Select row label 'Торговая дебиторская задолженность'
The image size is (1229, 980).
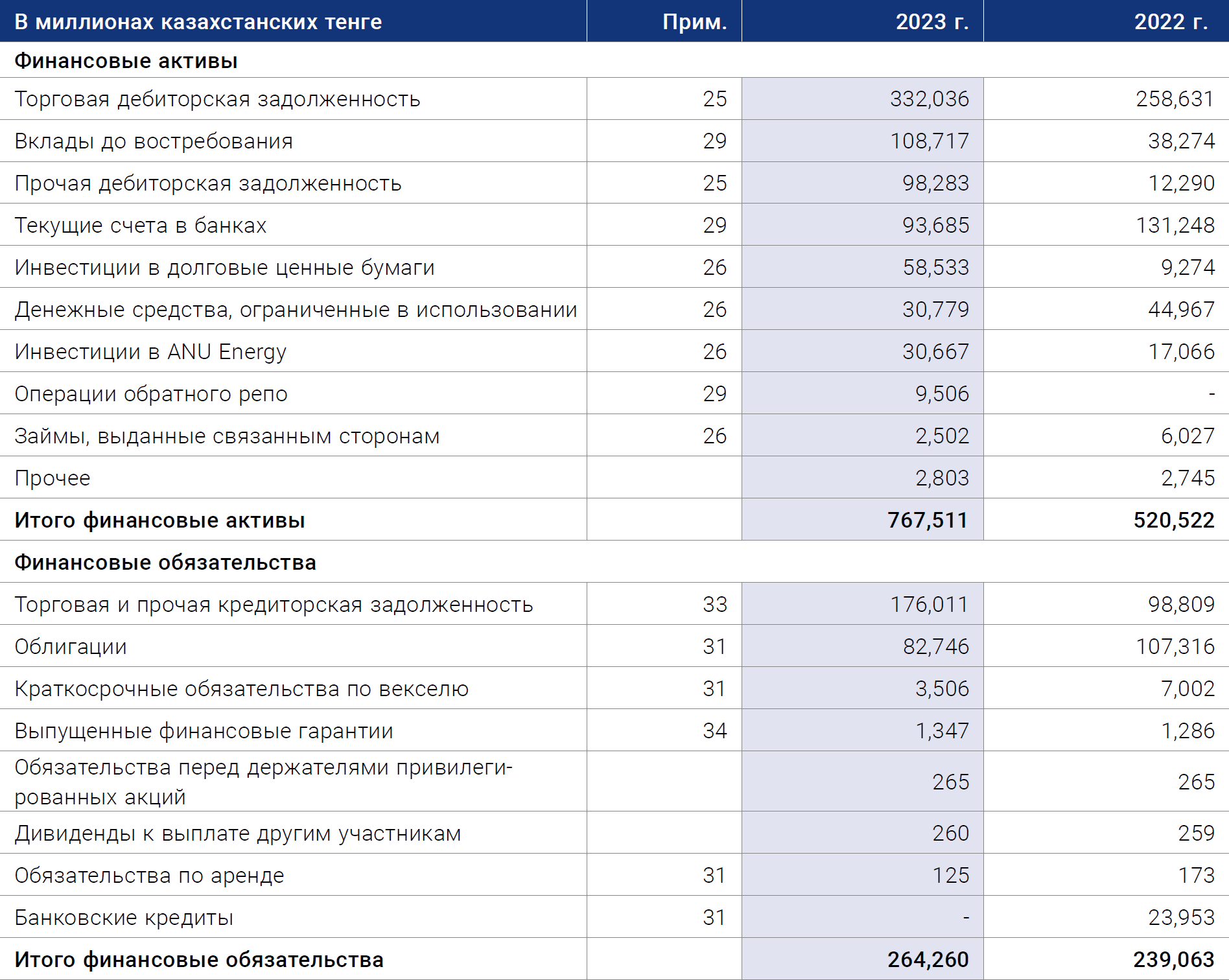tap(217, 99)
